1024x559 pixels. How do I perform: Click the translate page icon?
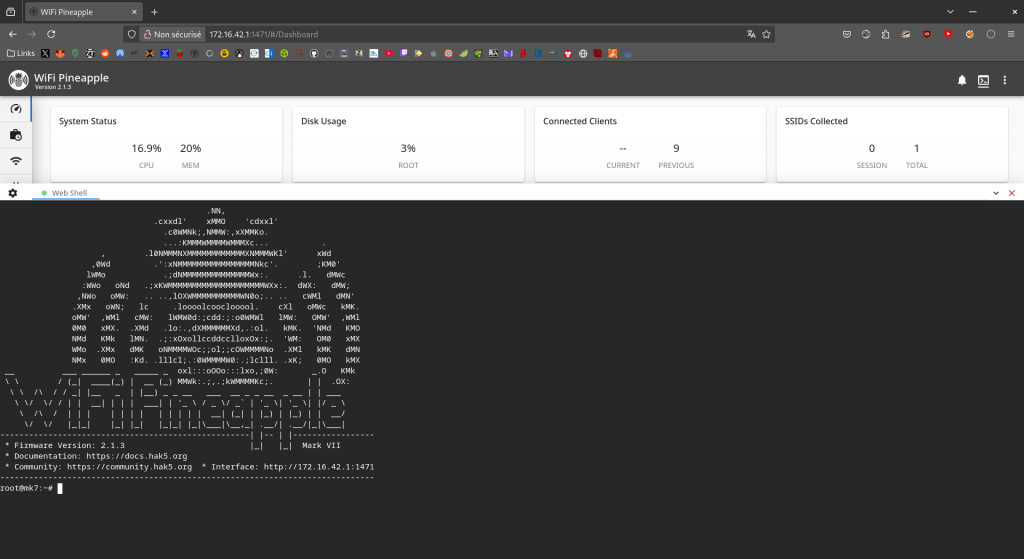tap(751, 34)
